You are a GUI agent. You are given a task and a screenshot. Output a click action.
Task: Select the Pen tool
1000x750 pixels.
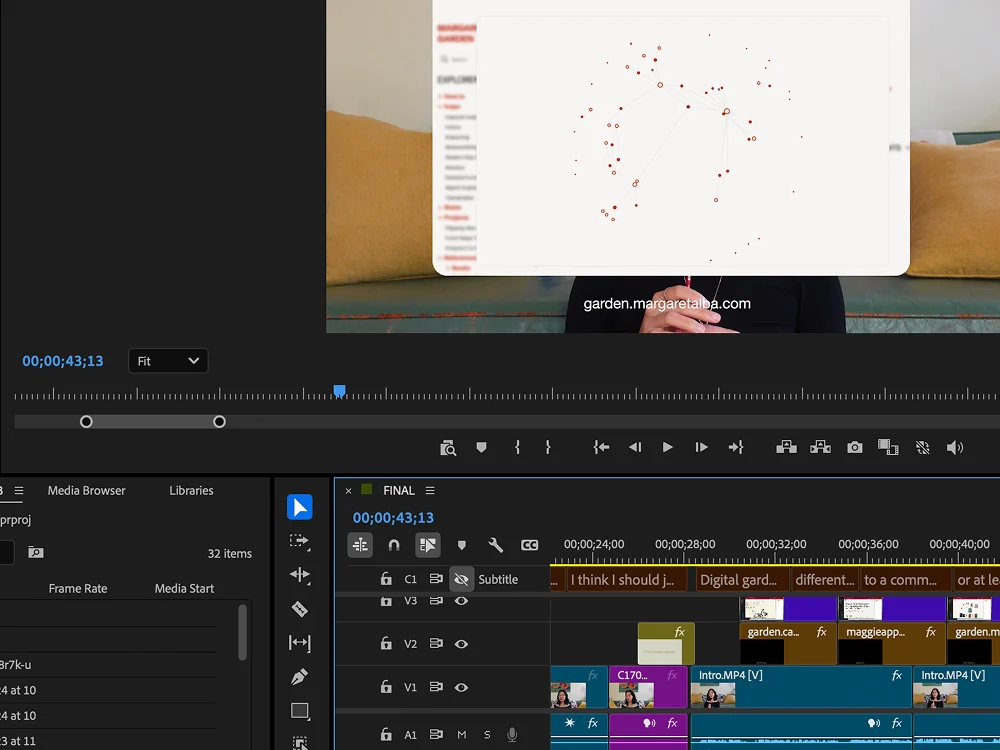click(x=300, y=677)
